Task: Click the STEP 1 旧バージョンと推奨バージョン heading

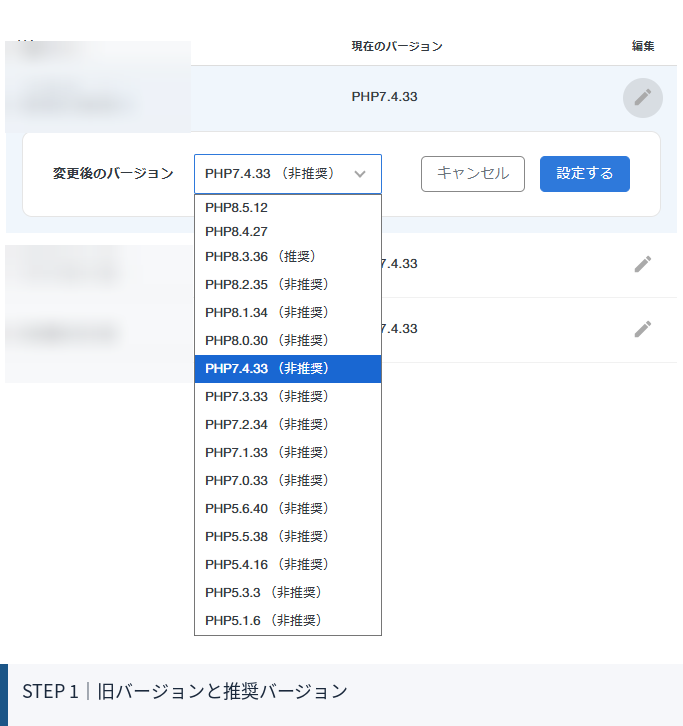Action: click(185, 691)
